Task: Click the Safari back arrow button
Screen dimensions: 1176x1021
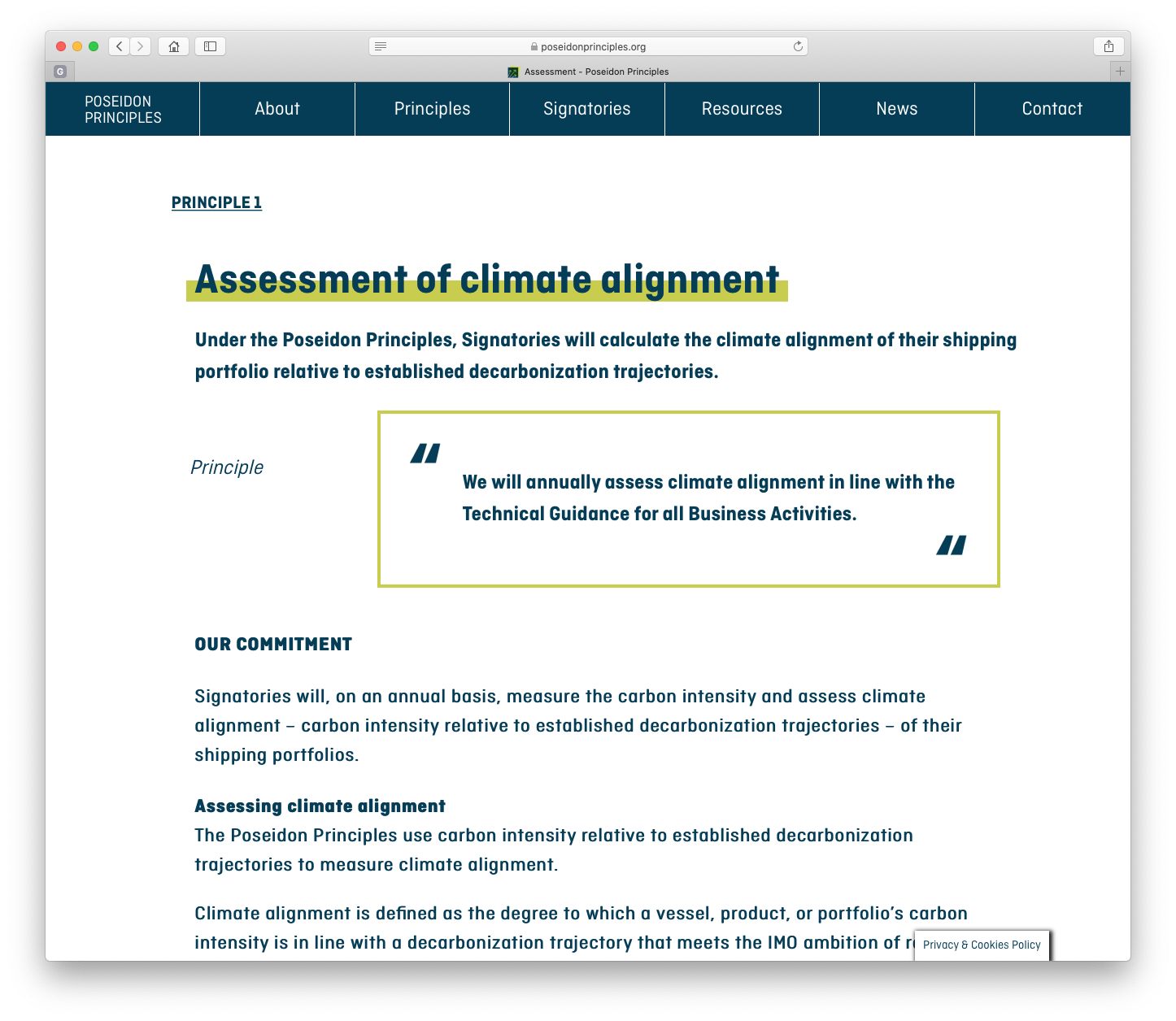Action: coord(120,46)
